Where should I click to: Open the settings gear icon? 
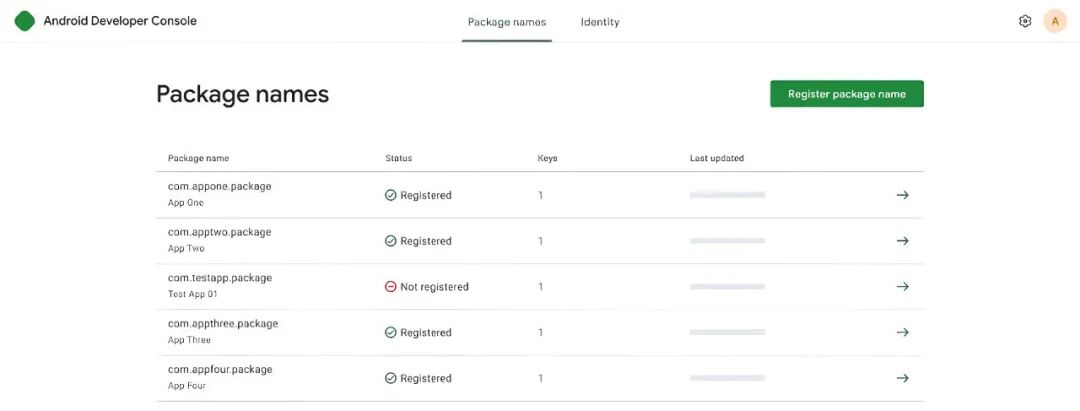(1024, 21)
